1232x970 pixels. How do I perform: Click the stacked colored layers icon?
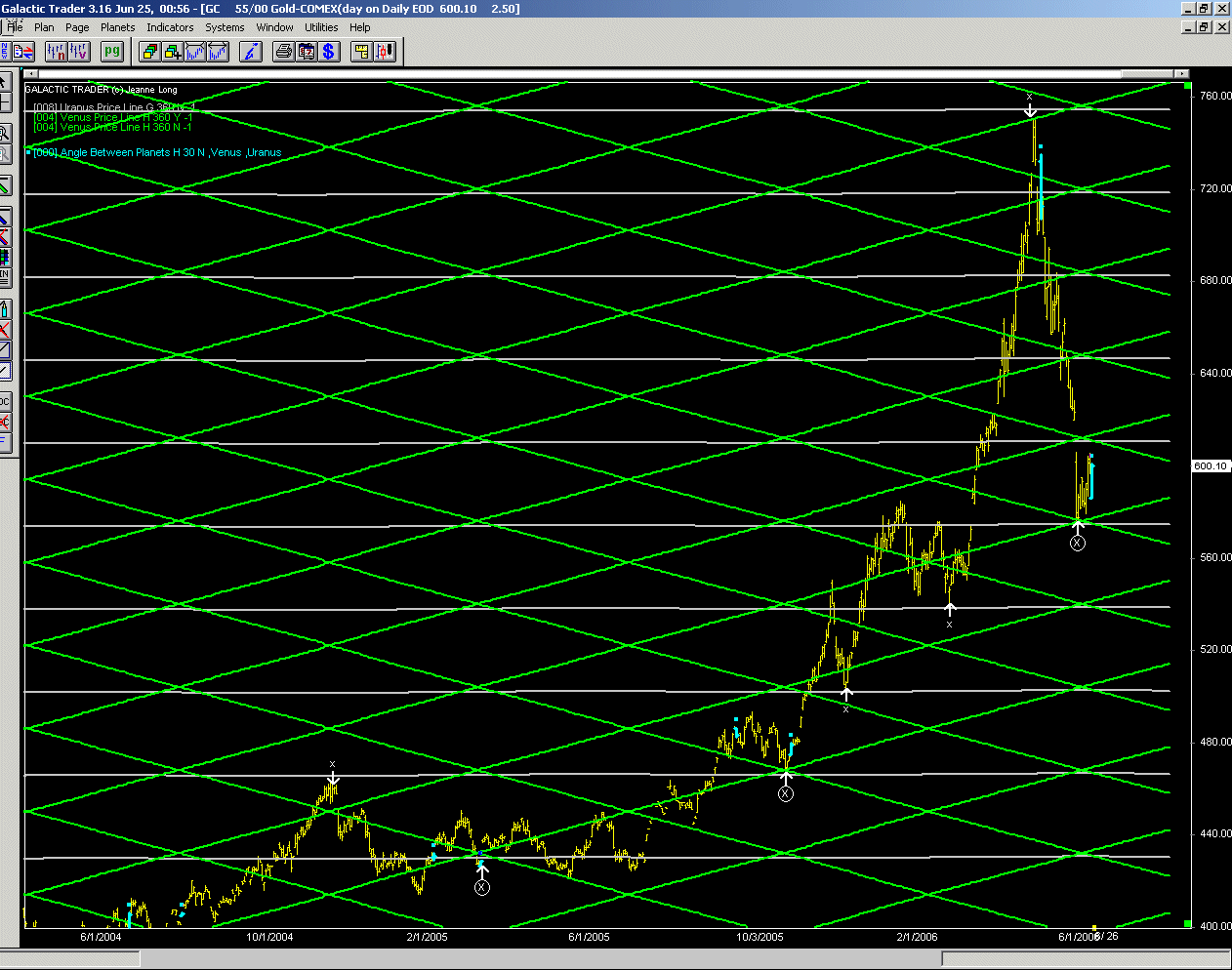(149, 51)
